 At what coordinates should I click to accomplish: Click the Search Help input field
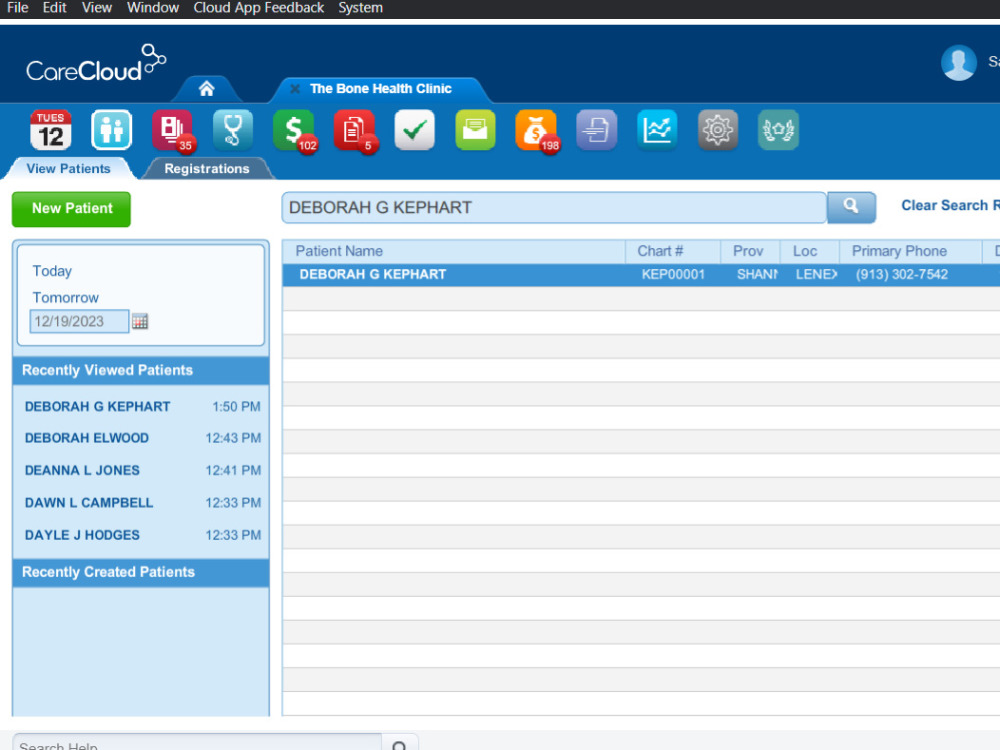[x=196, y=744]
